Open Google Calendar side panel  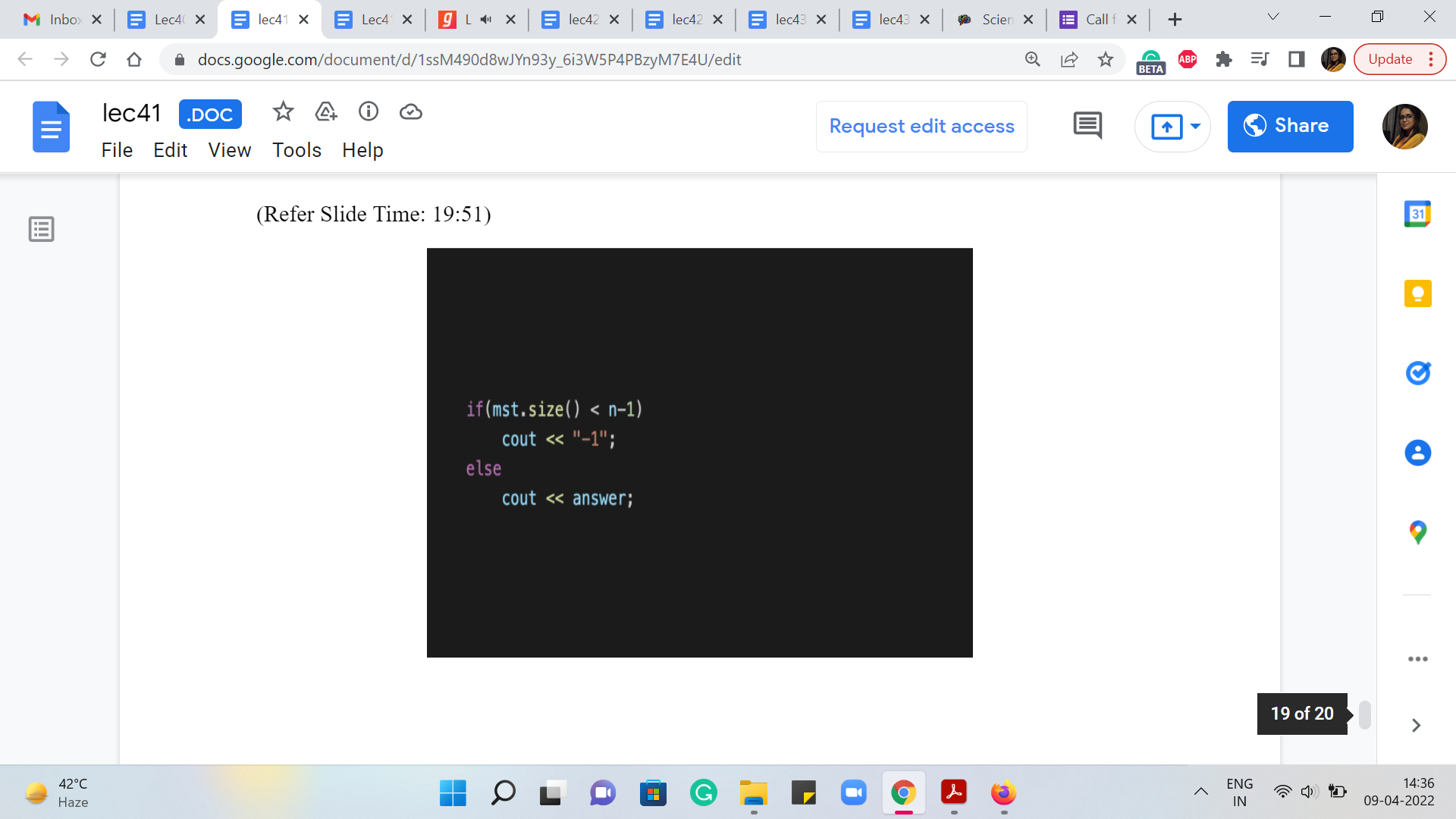(x=1417, y=214)
